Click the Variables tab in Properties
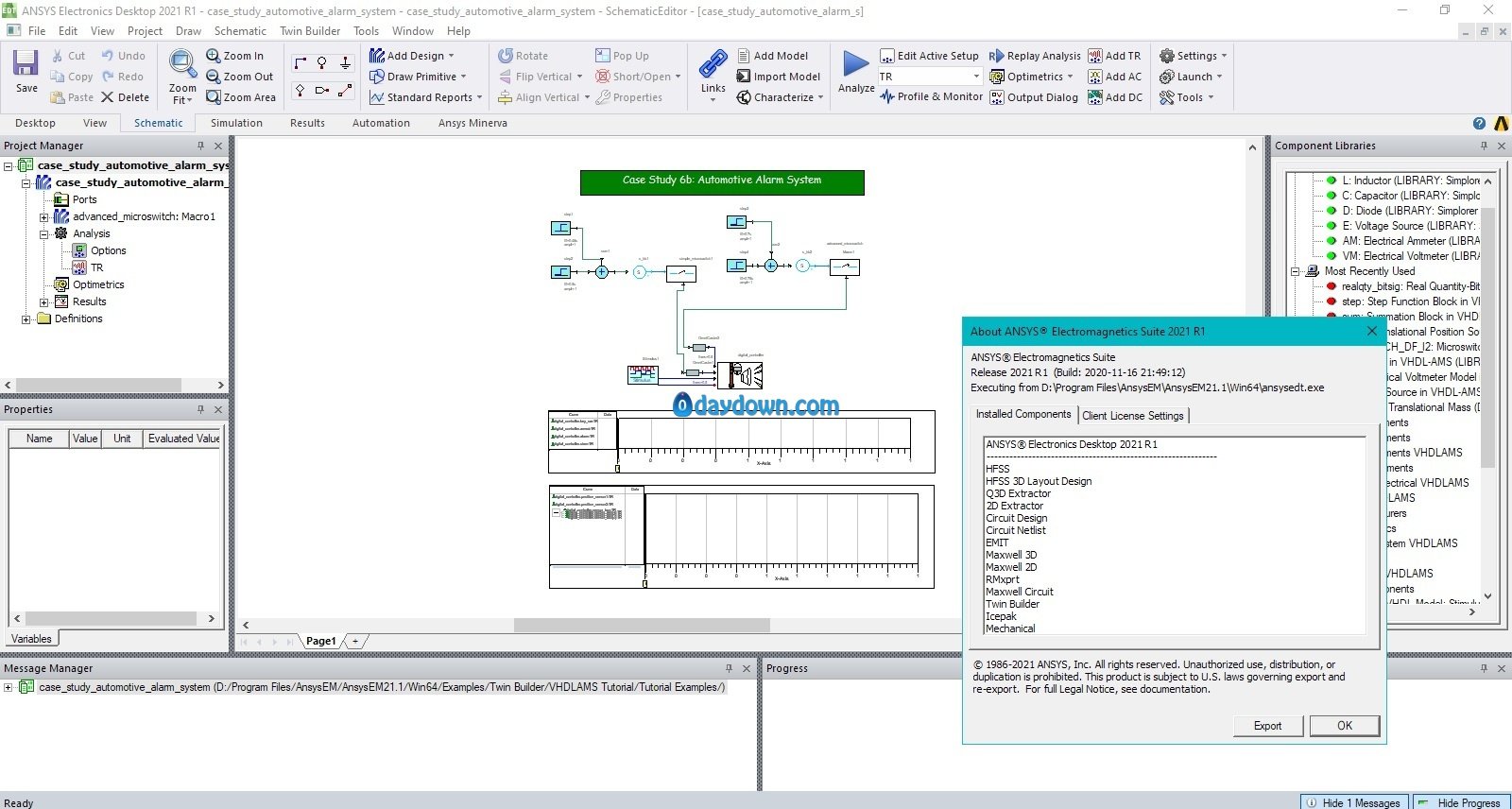 pyautogui.click(x=31, y=639)
